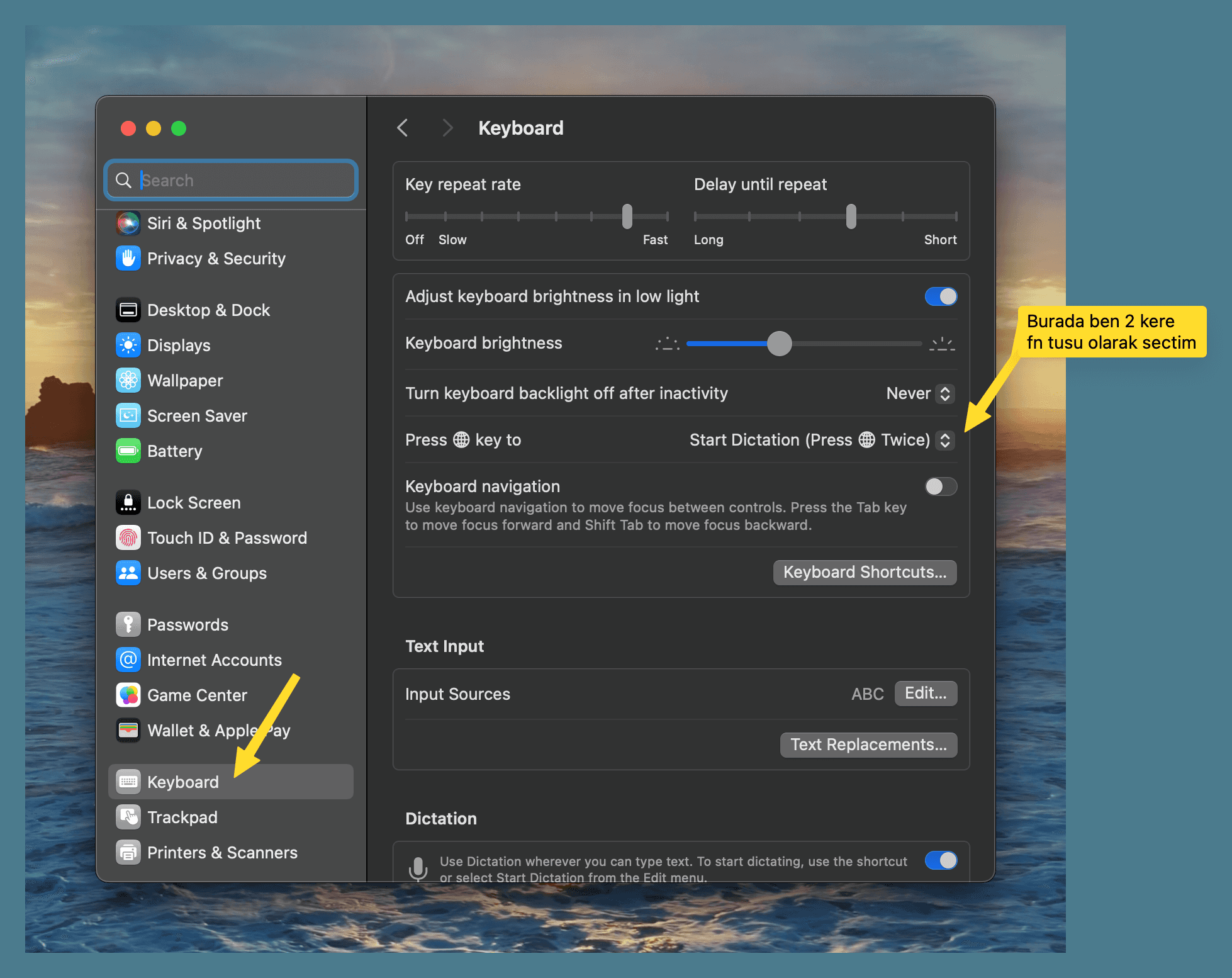This screenshot has height=978, width=1232.
Task: Select Lock Screen in the sidebar
Action: click(194, 503)
